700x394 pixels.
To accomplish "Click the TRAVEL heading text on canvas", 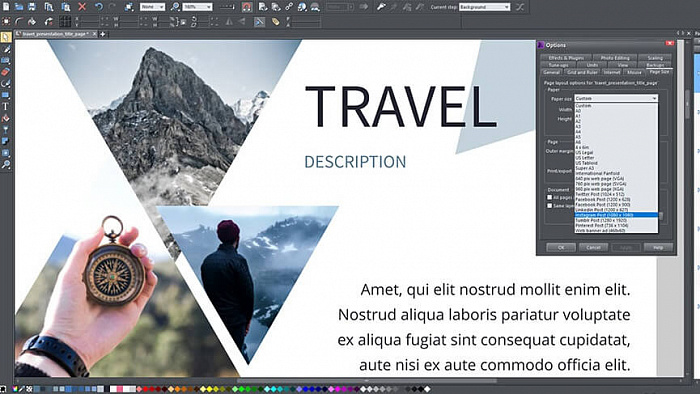I will click(401, 107).
